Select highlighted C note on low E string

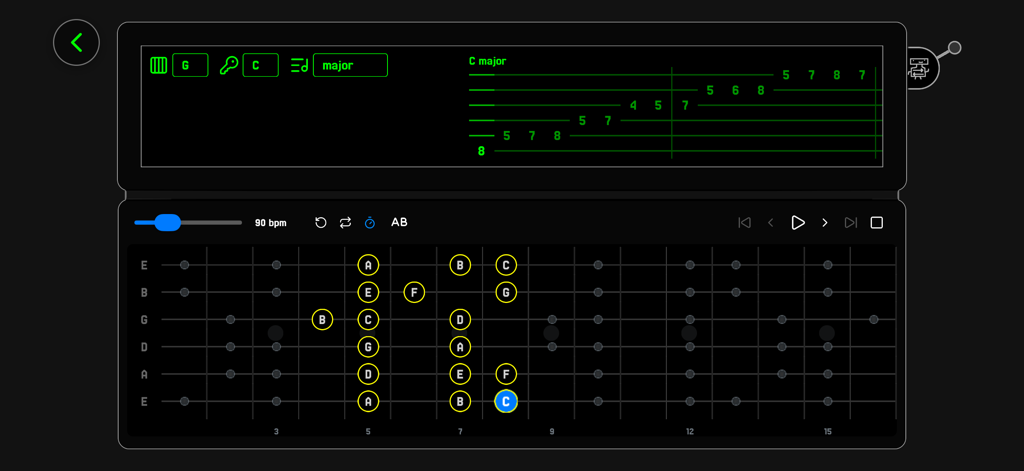click(x=506, y=401)
